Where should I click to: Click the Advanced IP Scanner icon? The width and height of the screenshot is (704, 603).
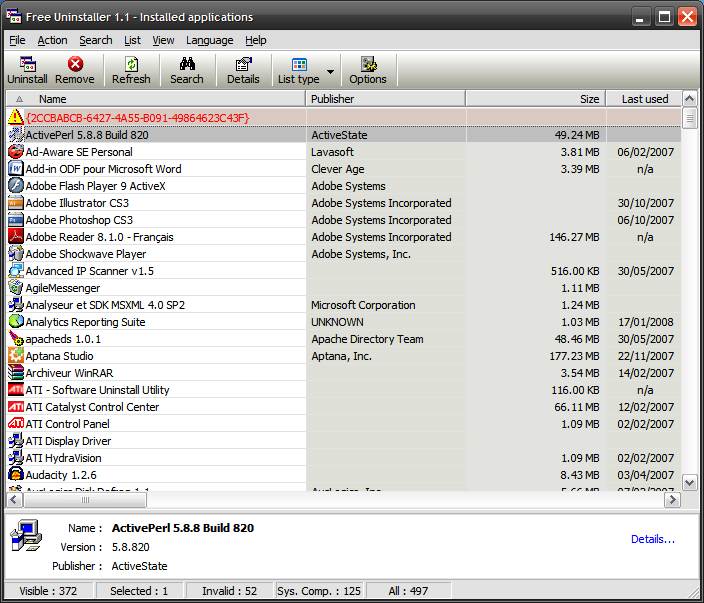16,271
